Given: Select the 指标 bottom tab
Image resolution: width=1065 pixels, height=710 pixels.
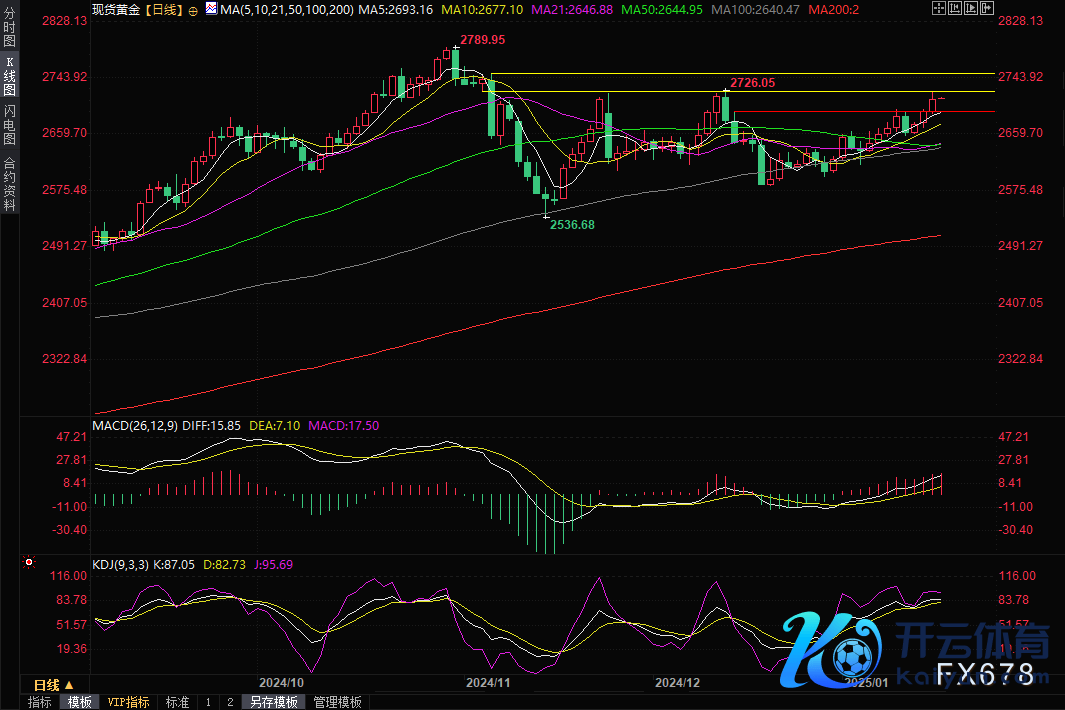Looking at the screenshot, I should 40,702.
